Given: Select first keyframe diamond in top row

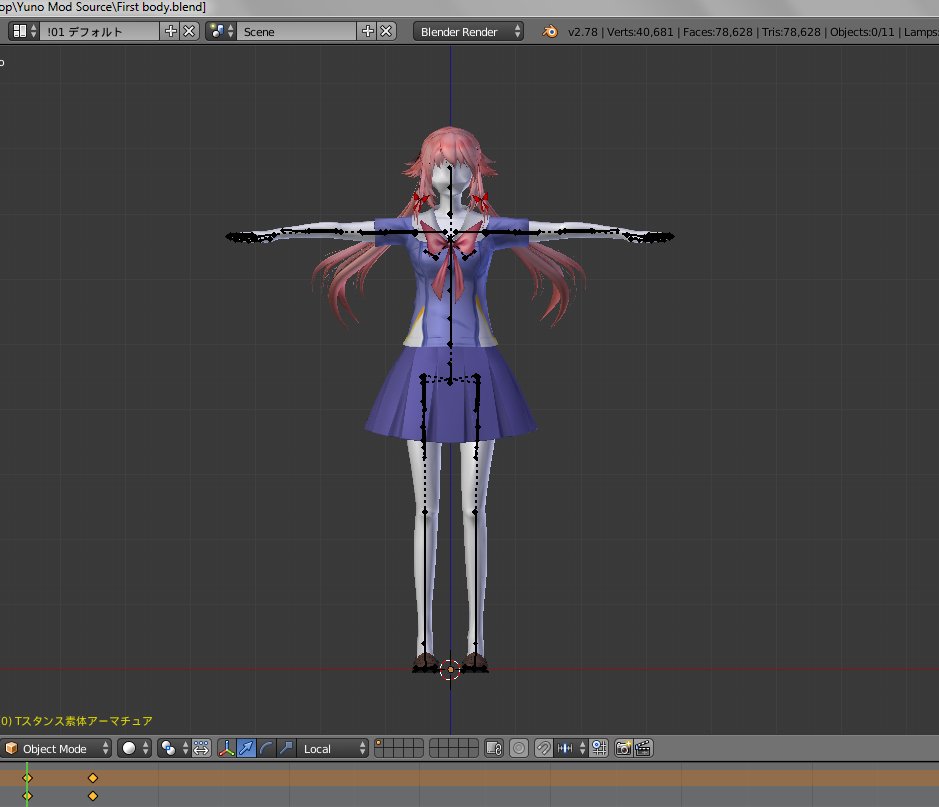Looking at the screenshot, I should (27, 778).
